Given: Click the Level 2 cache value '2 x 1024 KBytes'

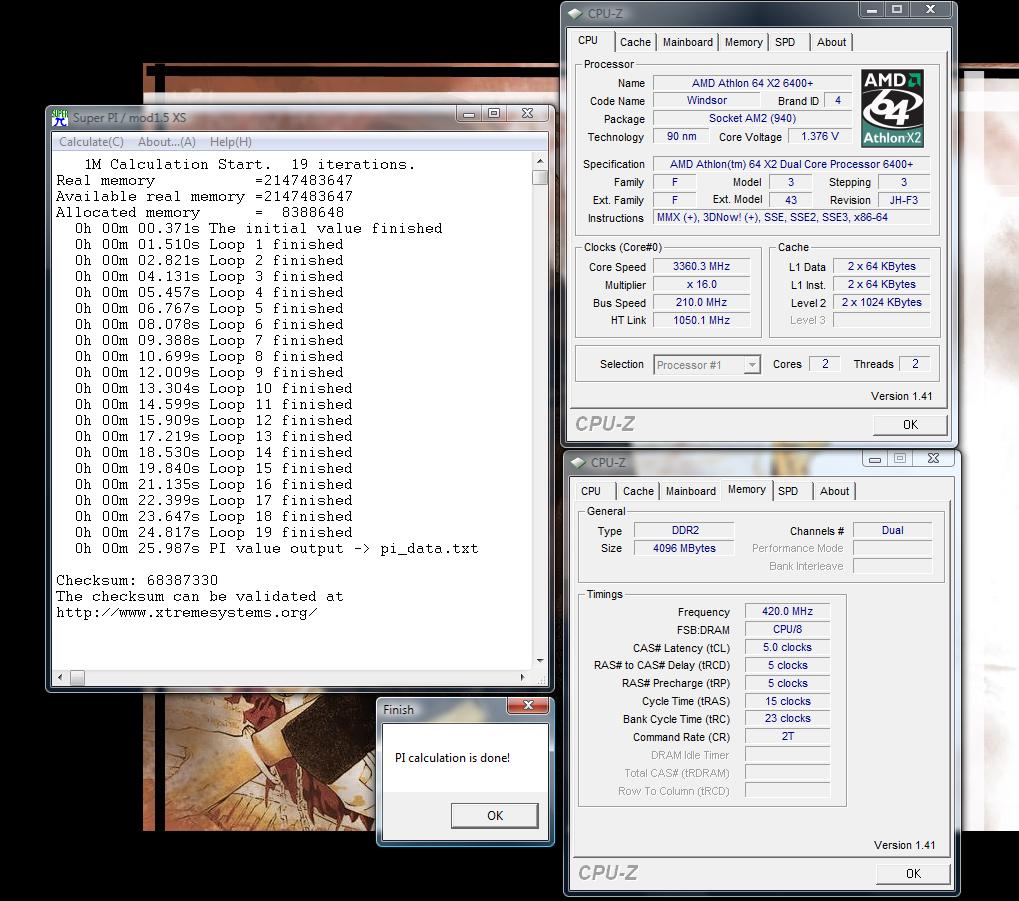Looking at the screenshot, I should [x=881, y=302].
